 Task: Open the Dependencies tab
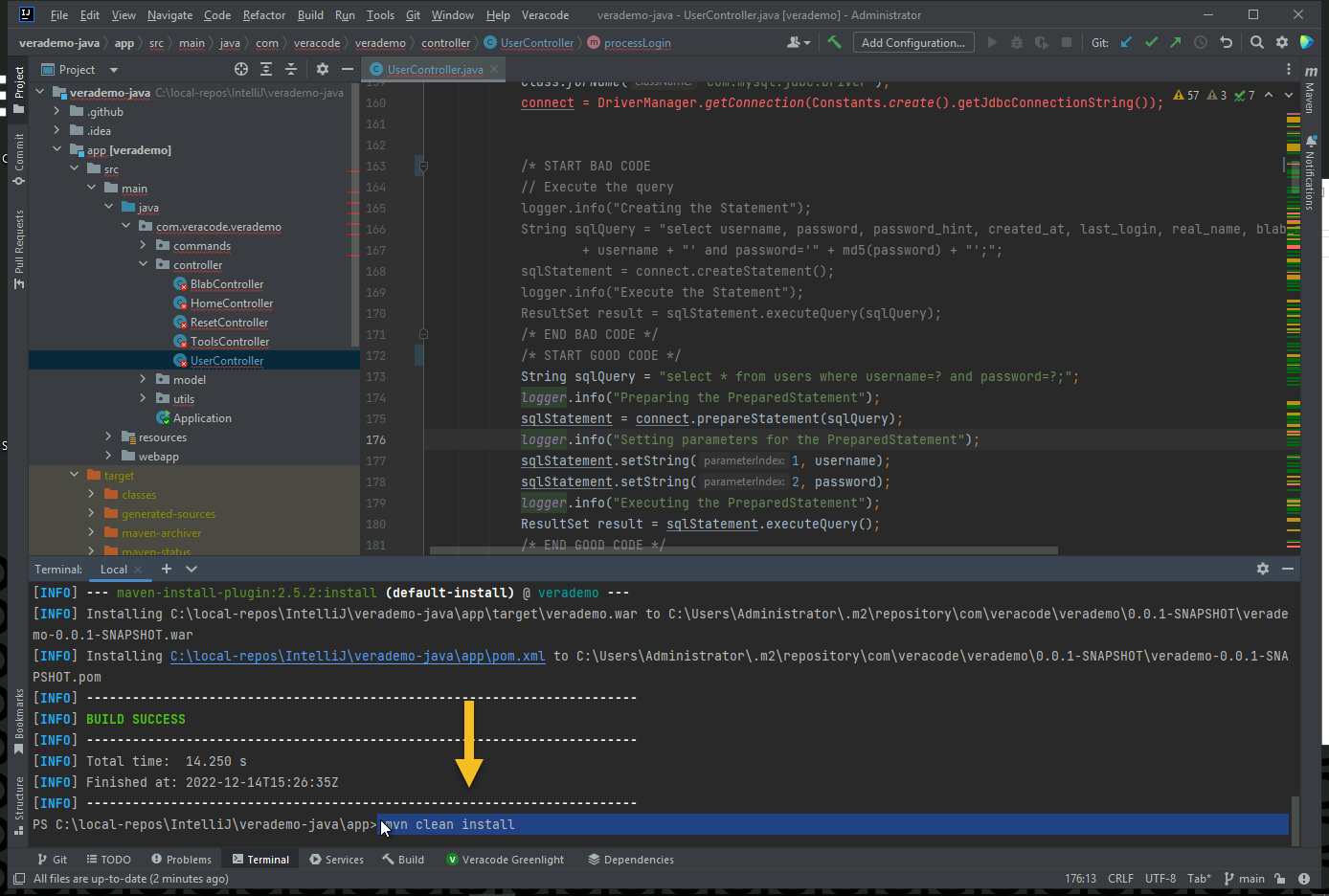point(631,859)
